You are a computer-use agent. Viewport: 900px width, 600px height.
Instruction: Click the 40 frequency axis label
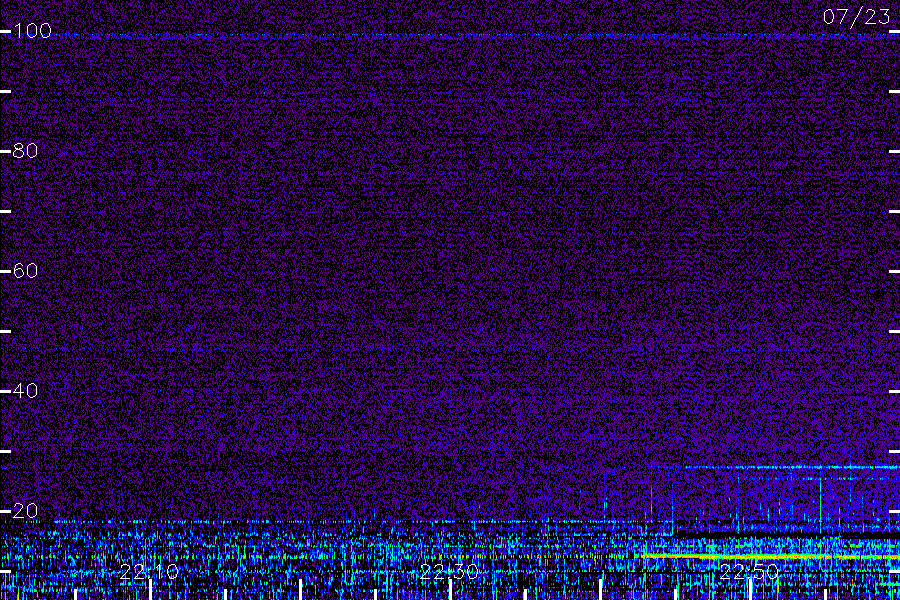[x=25, y=390]
